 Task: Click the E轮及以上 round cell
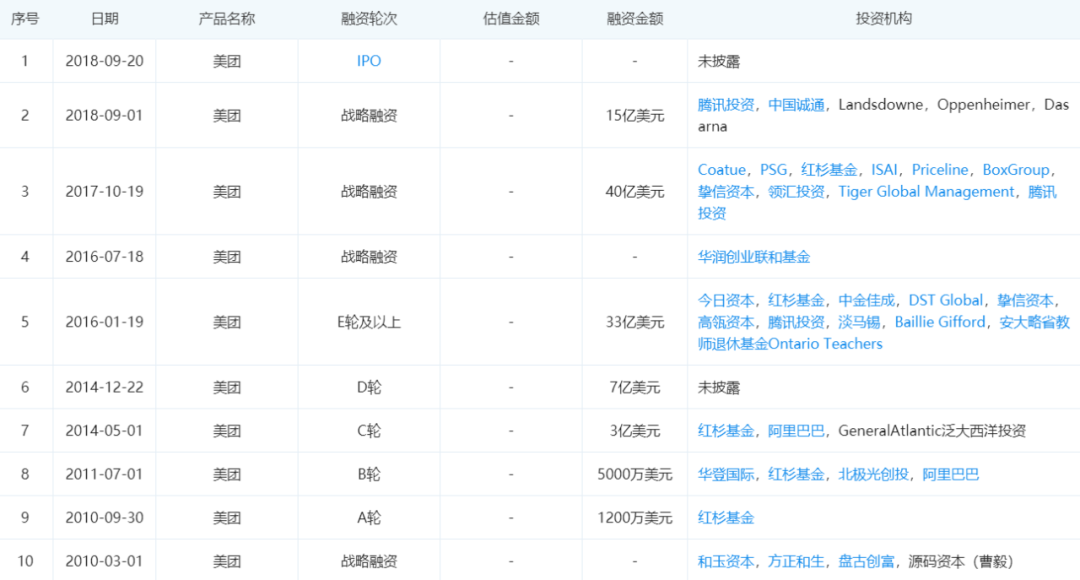369,322
